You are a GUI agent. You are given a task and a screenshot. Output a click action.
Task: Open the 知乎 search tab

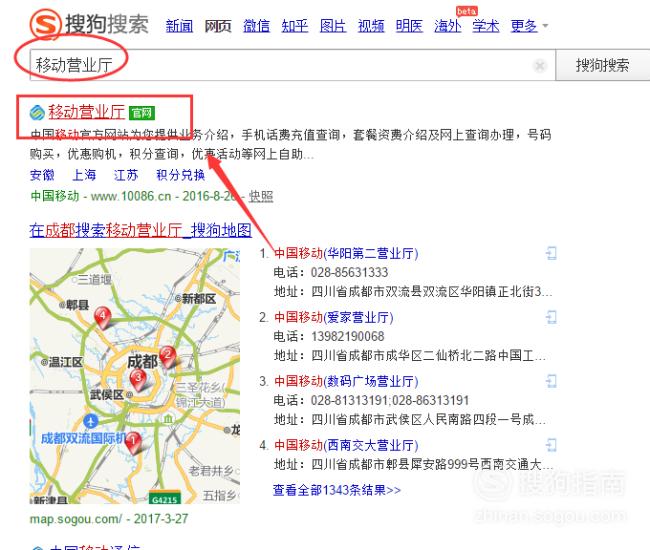coord(294,26)
